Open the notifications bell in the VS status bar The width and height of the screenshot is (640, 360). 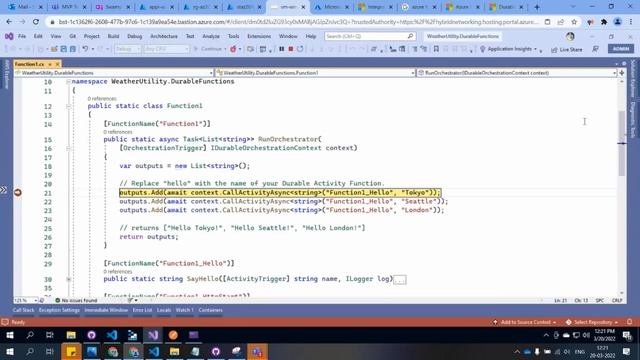tap(629, 322)
